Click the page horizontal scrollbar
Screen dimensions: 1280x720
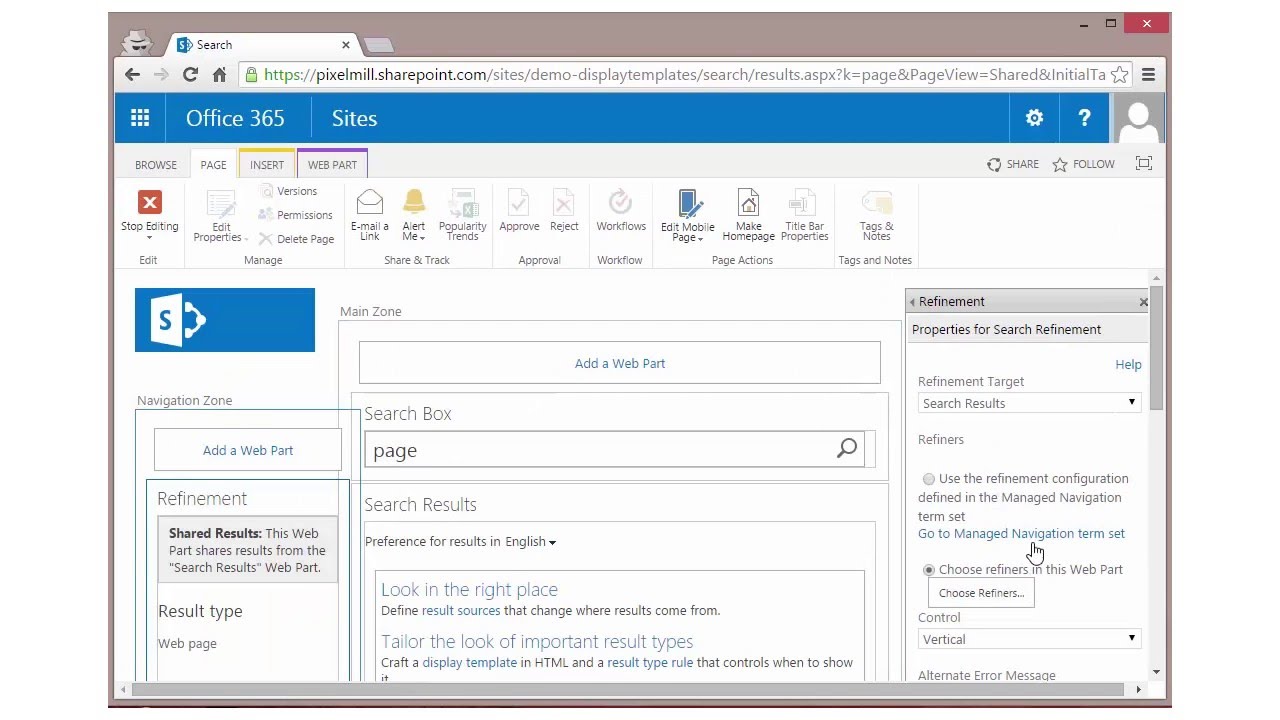tap(626, 690)
